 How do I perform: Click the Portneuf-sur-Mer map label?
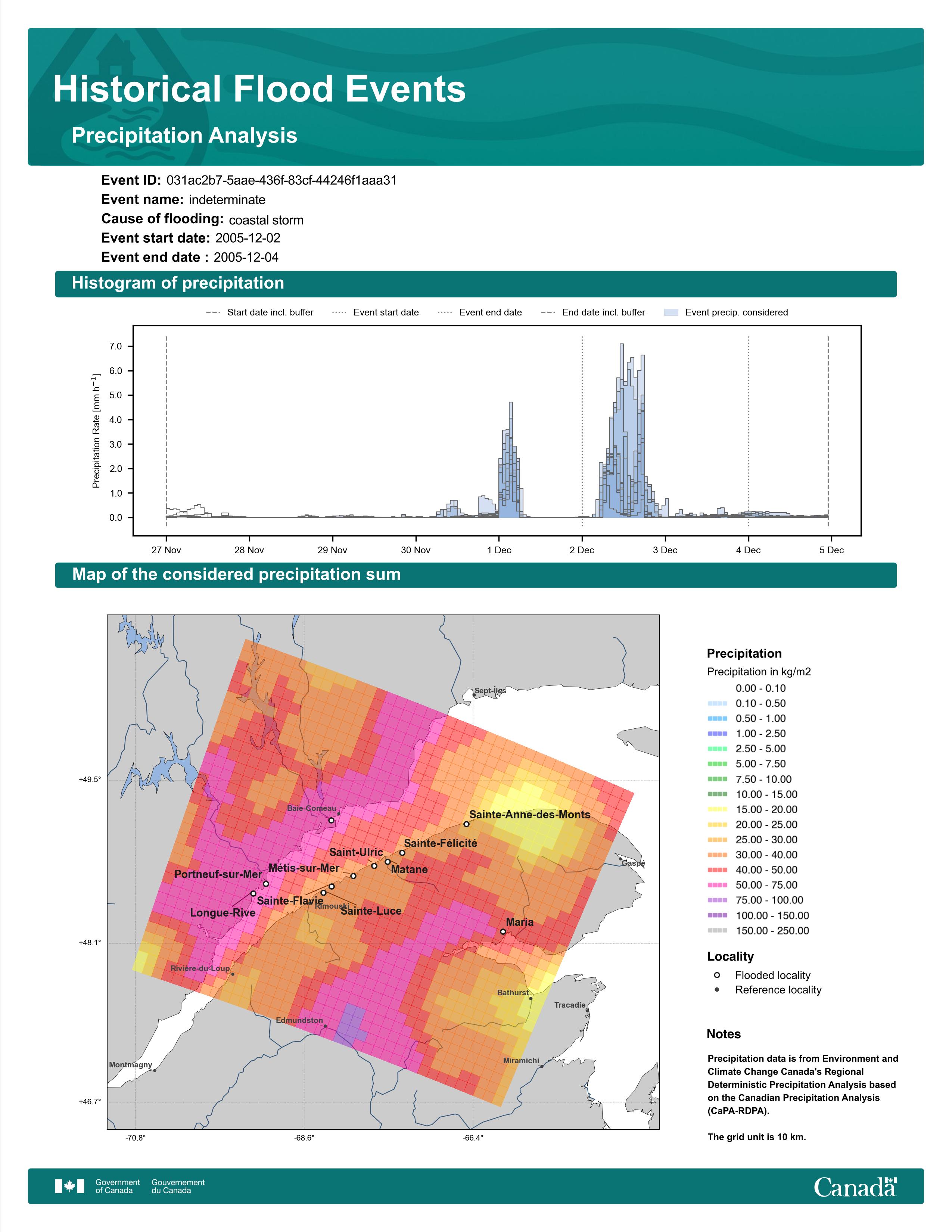pyautogui.click(x=218, y=874)
